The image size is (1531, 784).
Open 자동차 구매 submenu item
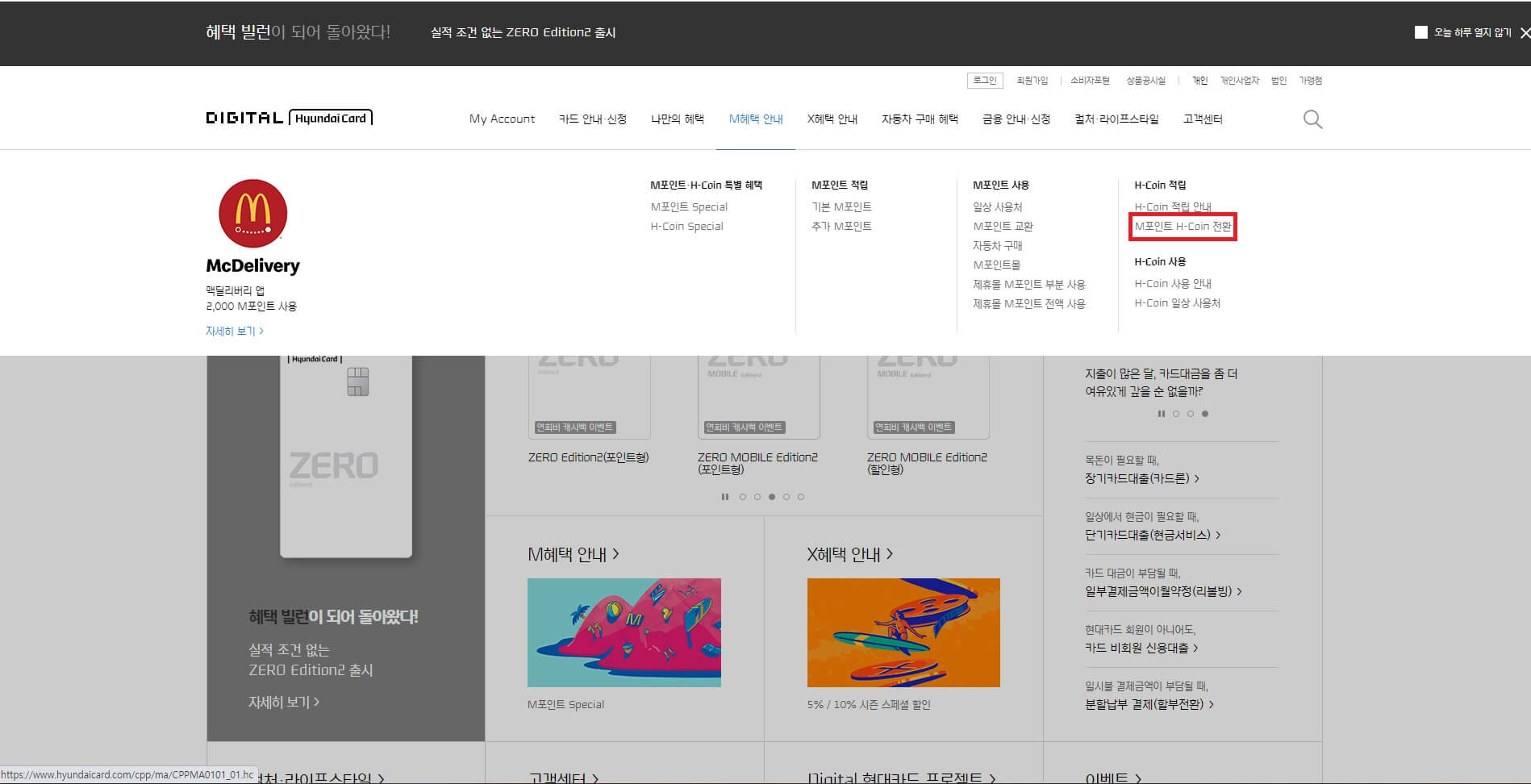click(x=997, y=245)
